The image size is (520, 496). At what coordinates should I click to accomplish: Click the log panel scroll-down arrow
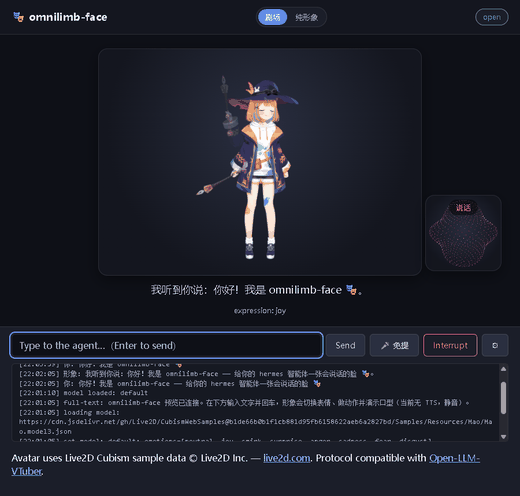[x=503, y=437]
